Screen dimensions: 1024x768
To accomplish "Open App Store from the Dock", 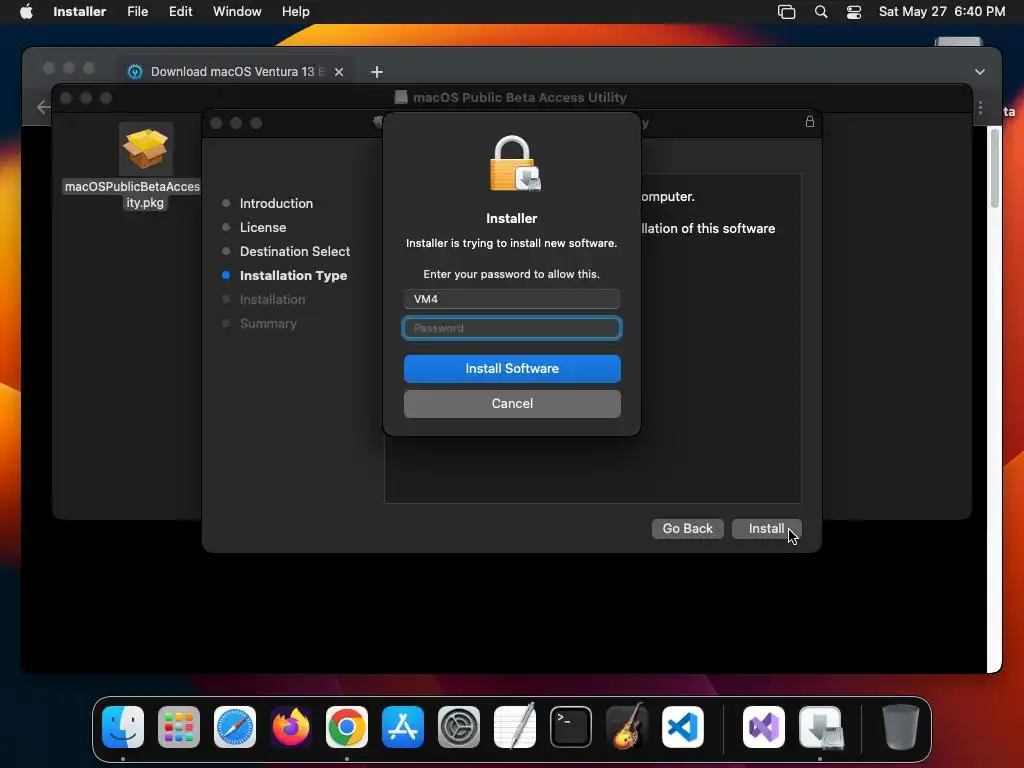I will coord(403,727).
